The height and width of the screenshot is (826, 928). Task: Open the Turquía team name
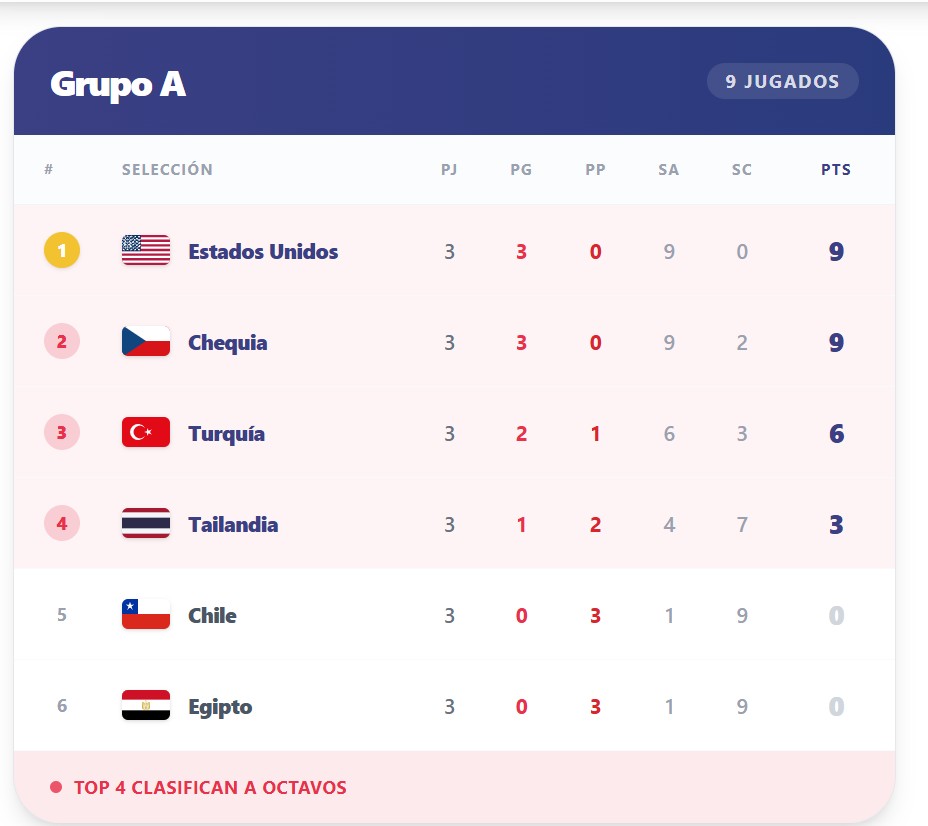[x=227, y=434]
